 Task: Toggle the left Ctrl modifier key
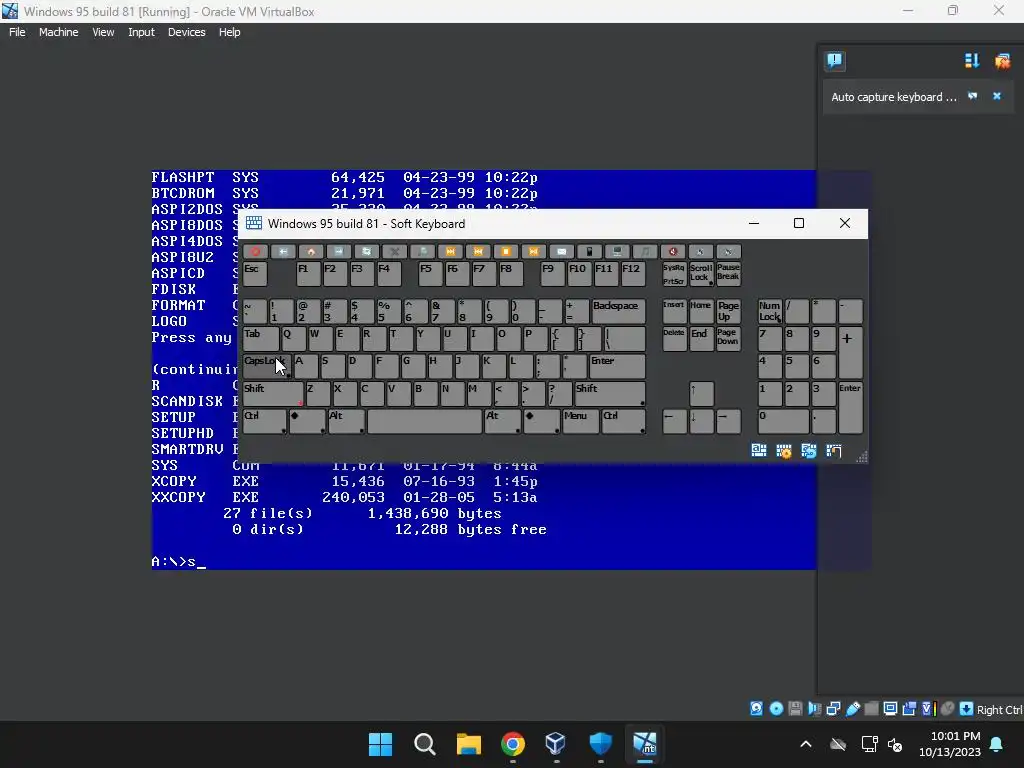click(264, 421)
